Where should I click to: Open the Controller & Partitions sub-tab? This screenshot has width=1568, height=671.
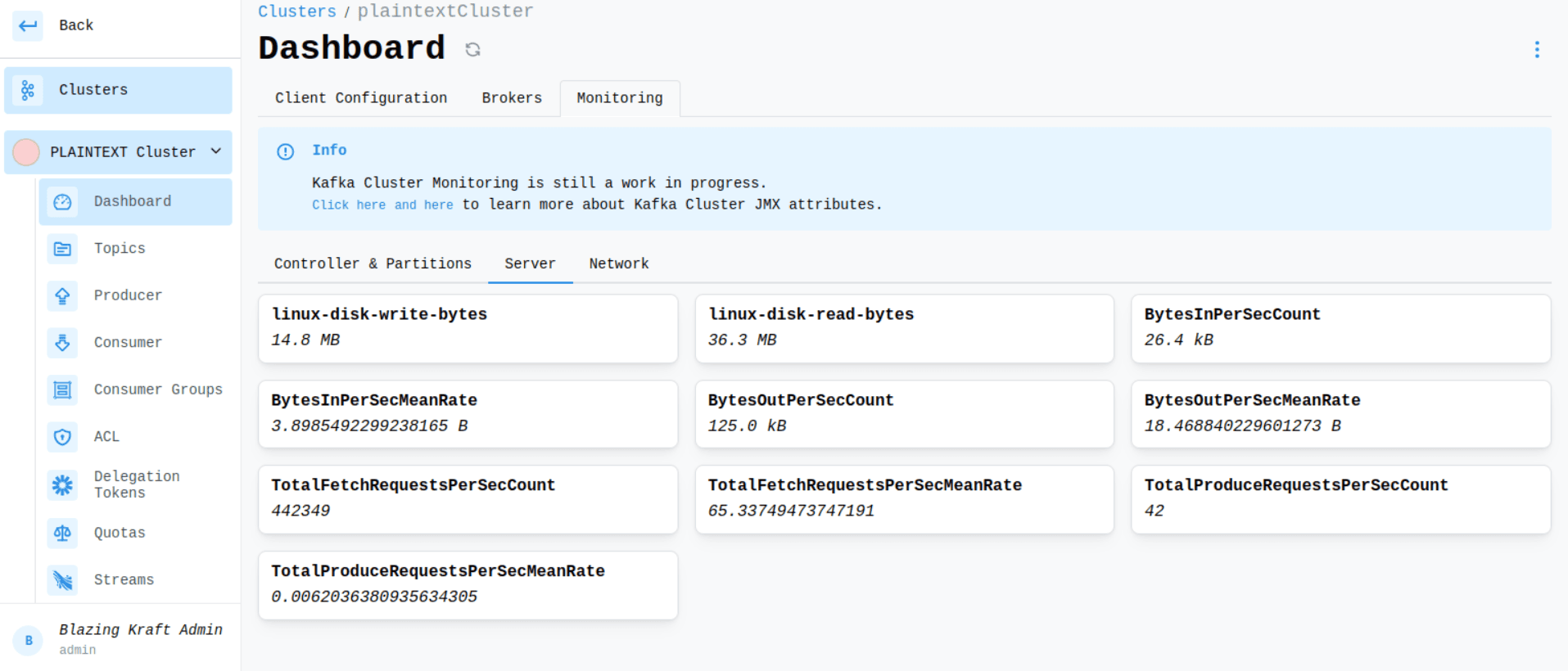(373, 263)
